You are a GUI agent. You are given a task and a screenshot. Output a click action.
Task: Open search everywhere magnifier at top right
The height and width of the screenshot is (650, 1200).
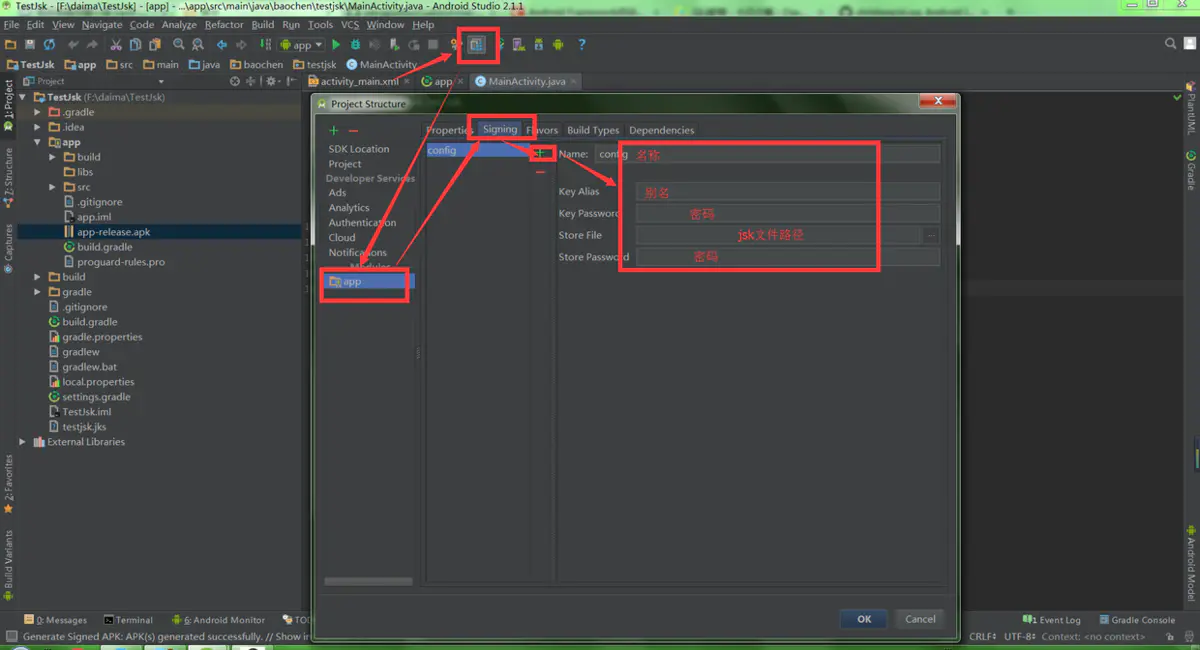(1171, 44)
